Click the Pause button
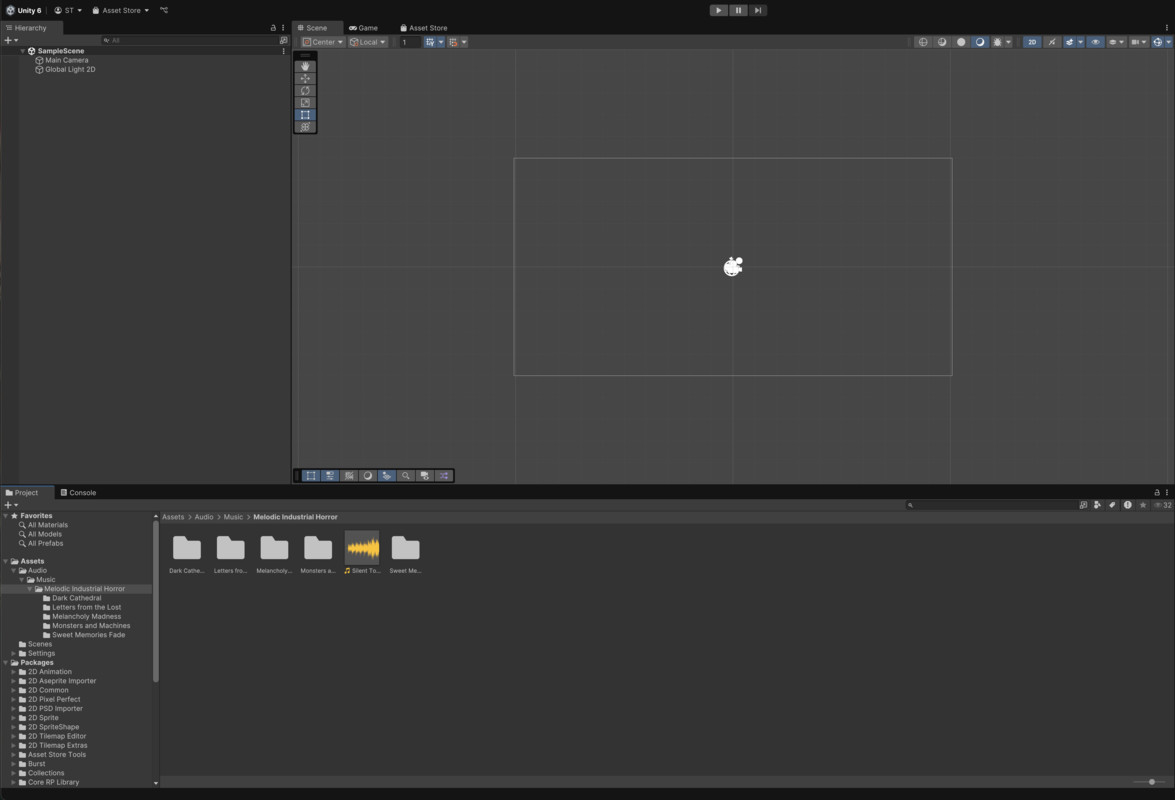 (x=738, y=10)
